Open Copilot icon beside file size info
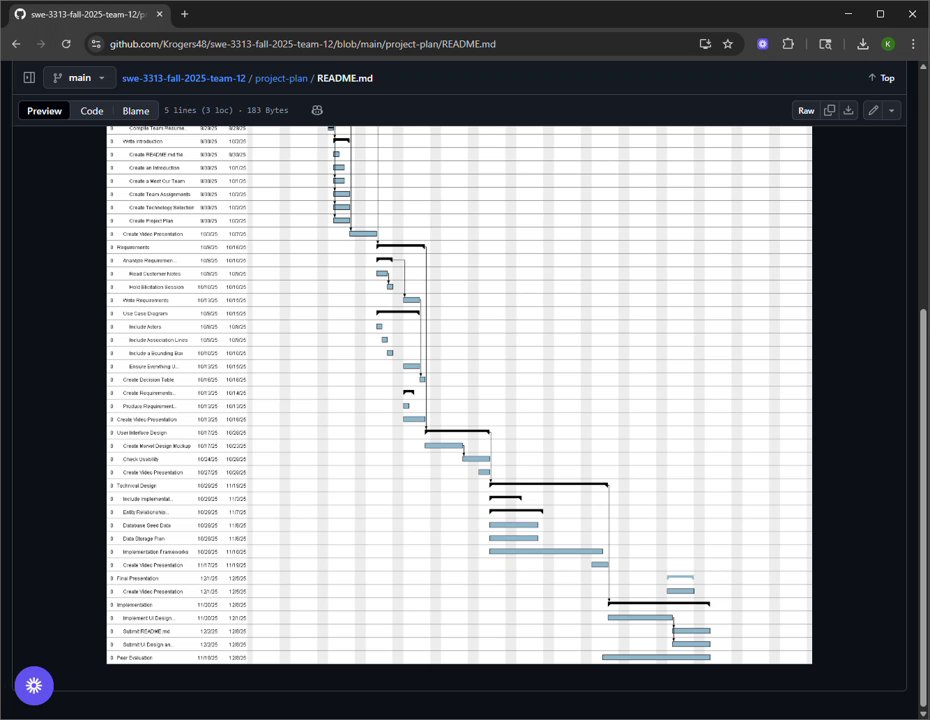This screenshot has width=930, height=720. [x=317, y=110]
